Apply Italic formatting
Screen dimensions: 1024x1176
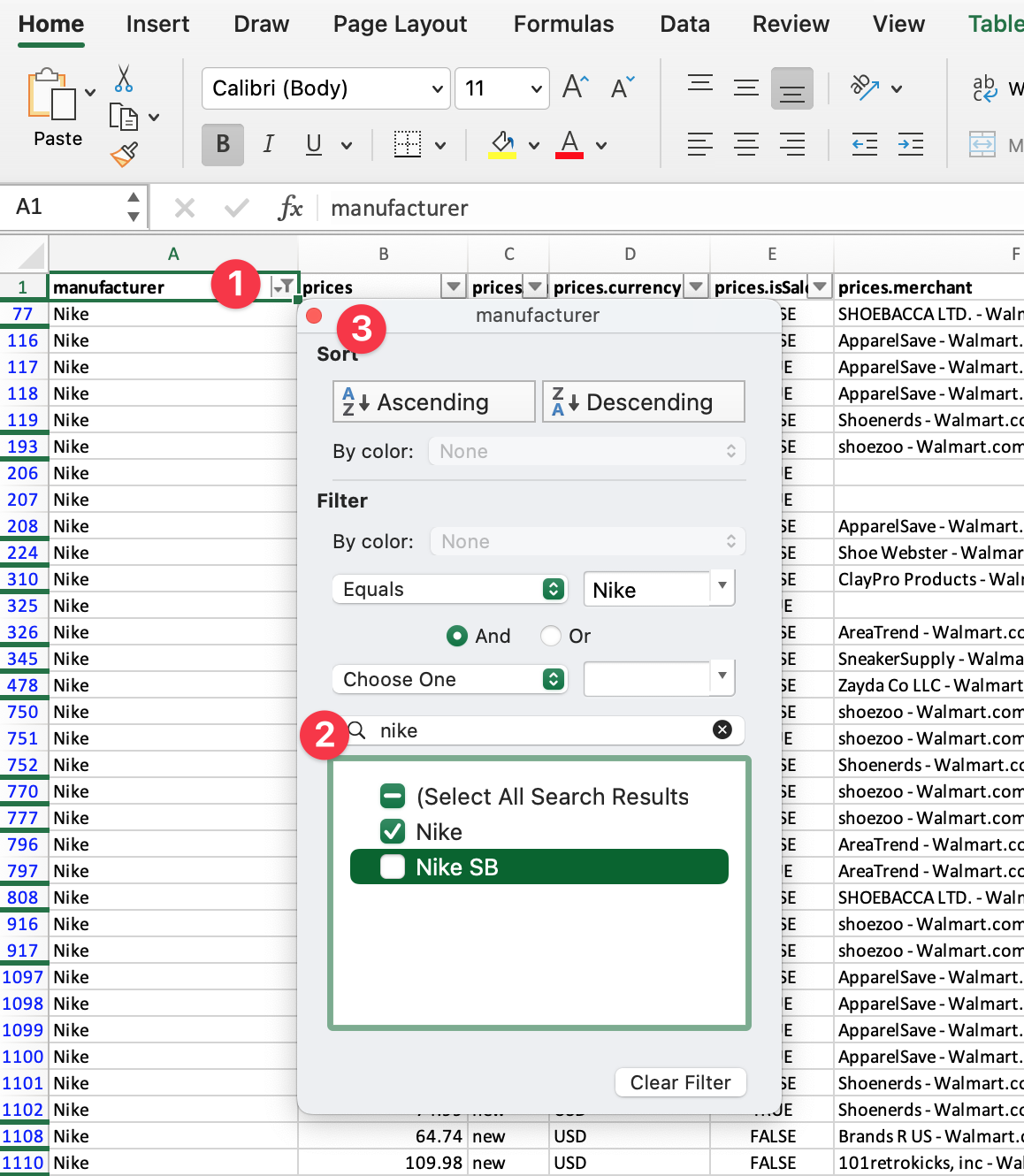[269, 144]
